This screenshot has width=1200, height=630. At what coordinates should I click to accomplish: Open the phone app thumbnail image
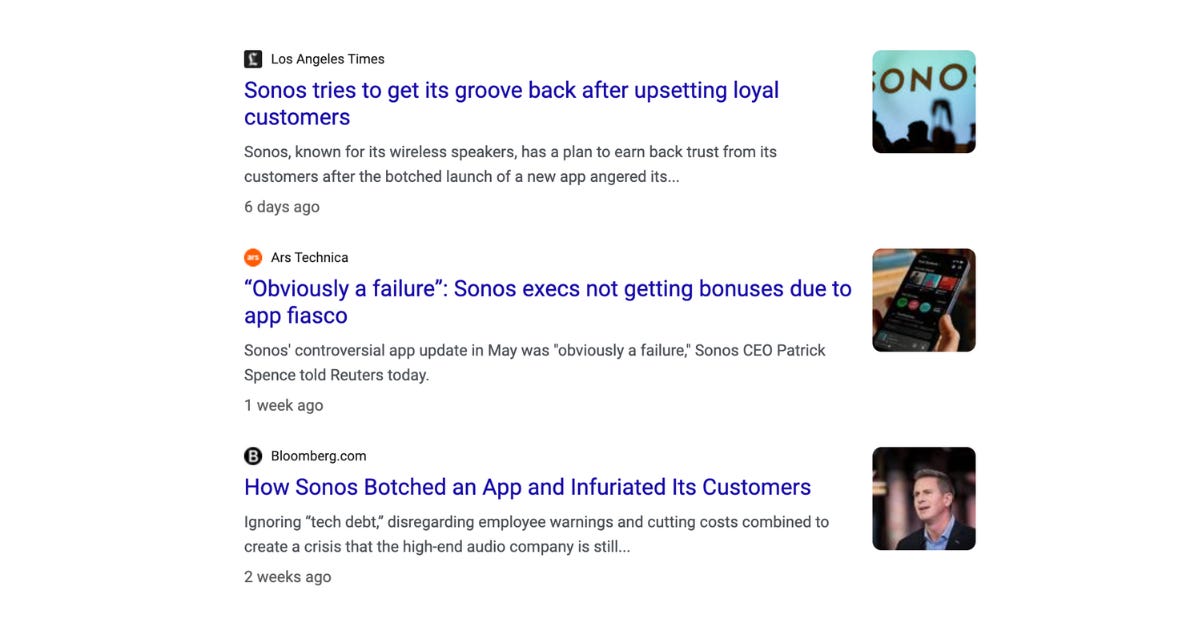[x=924, y=300]
